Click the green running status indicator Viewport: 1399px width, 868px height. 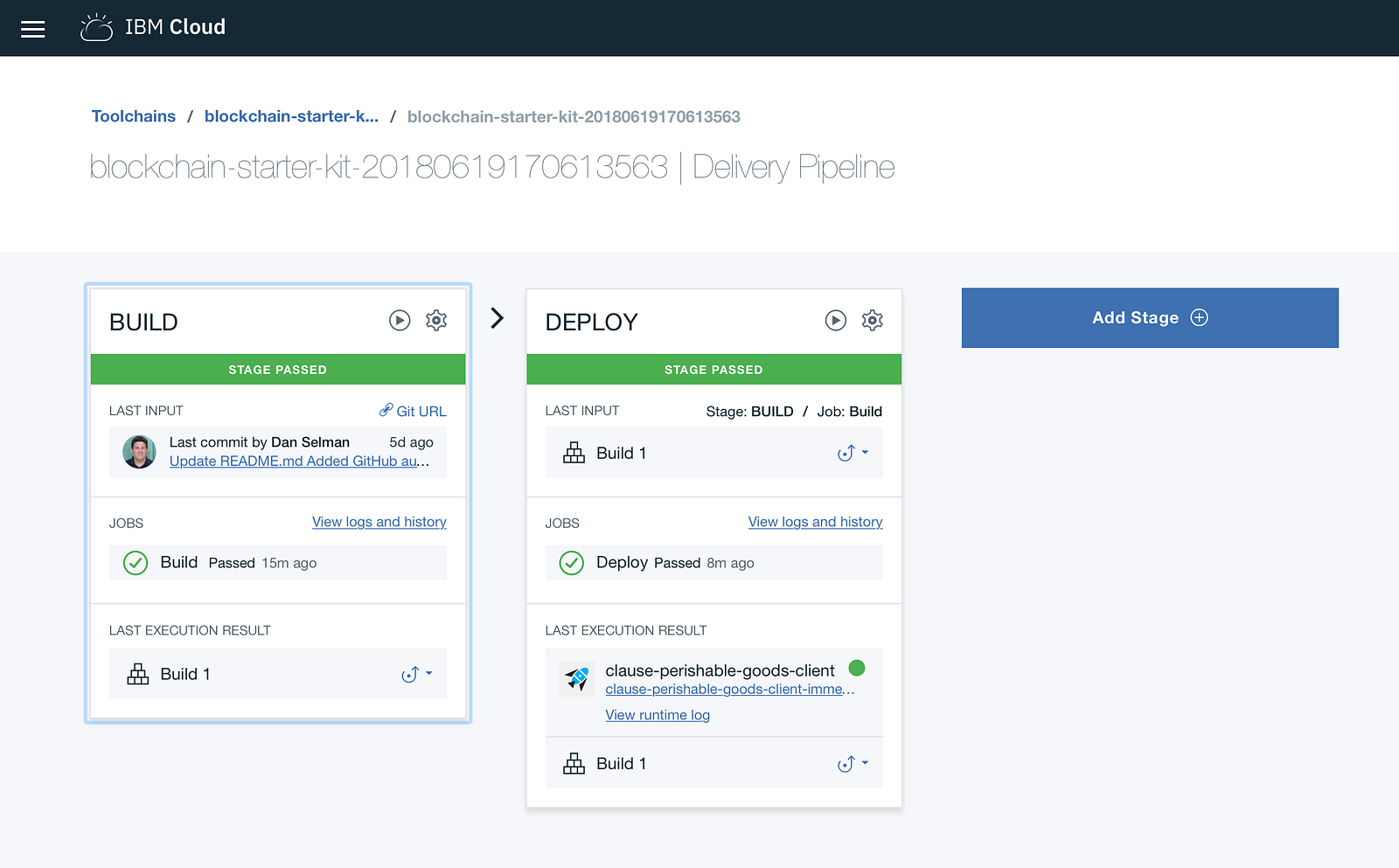[x=857, y=669]
